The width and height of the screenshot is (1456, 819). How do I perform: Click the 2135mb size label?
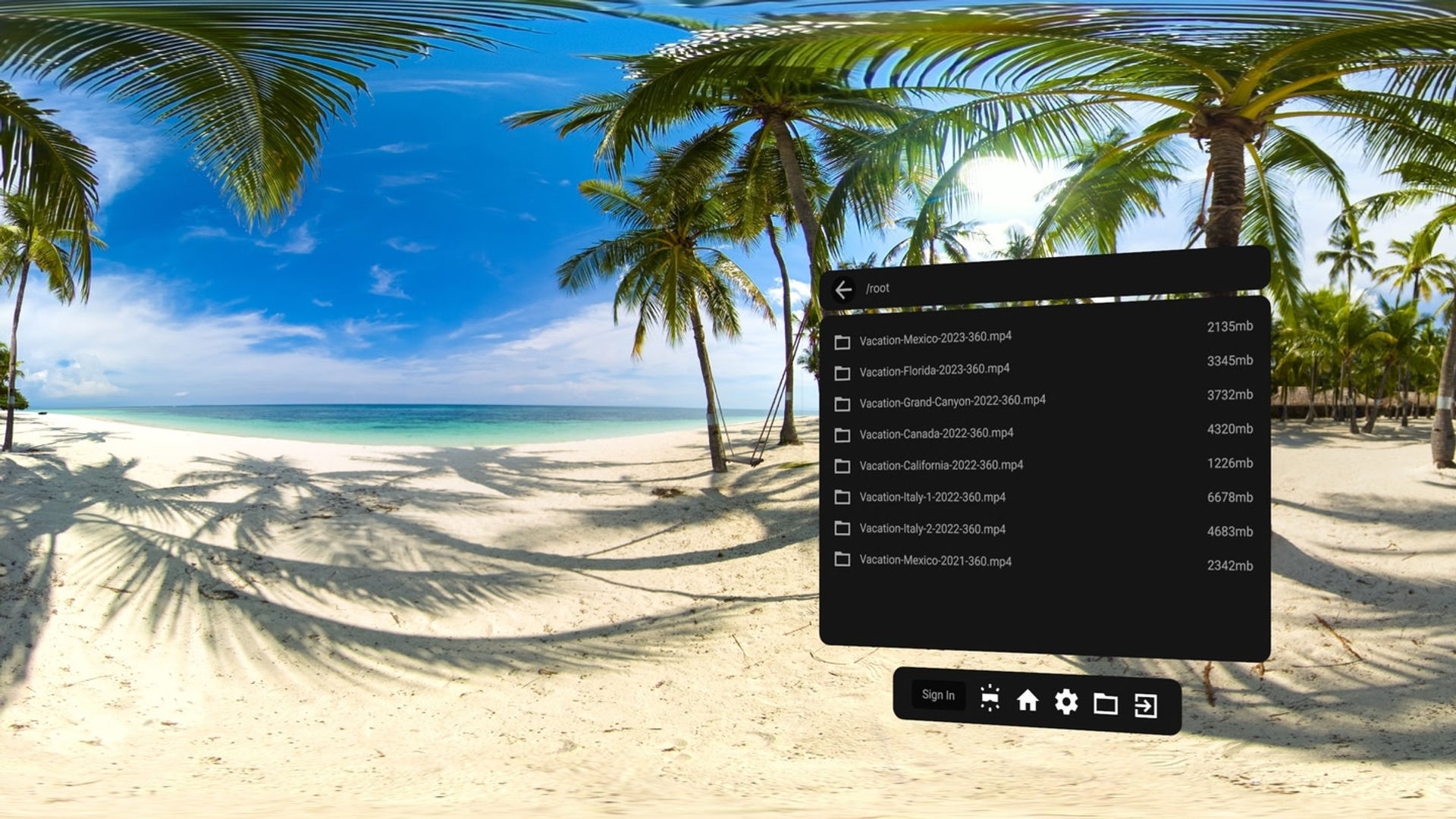1230,327
